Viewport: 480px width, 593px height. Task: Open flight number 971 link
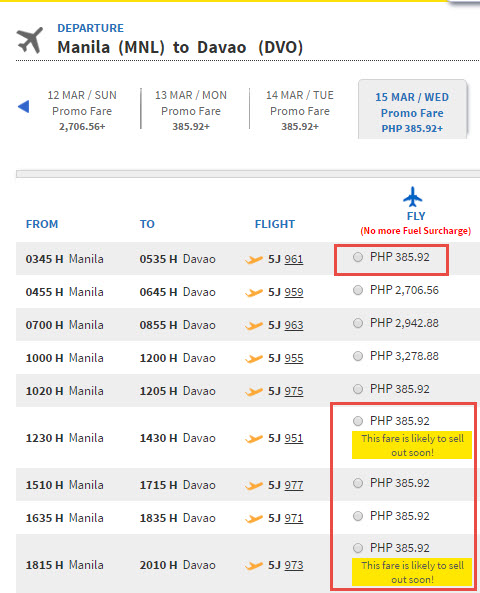pos(294,518)
